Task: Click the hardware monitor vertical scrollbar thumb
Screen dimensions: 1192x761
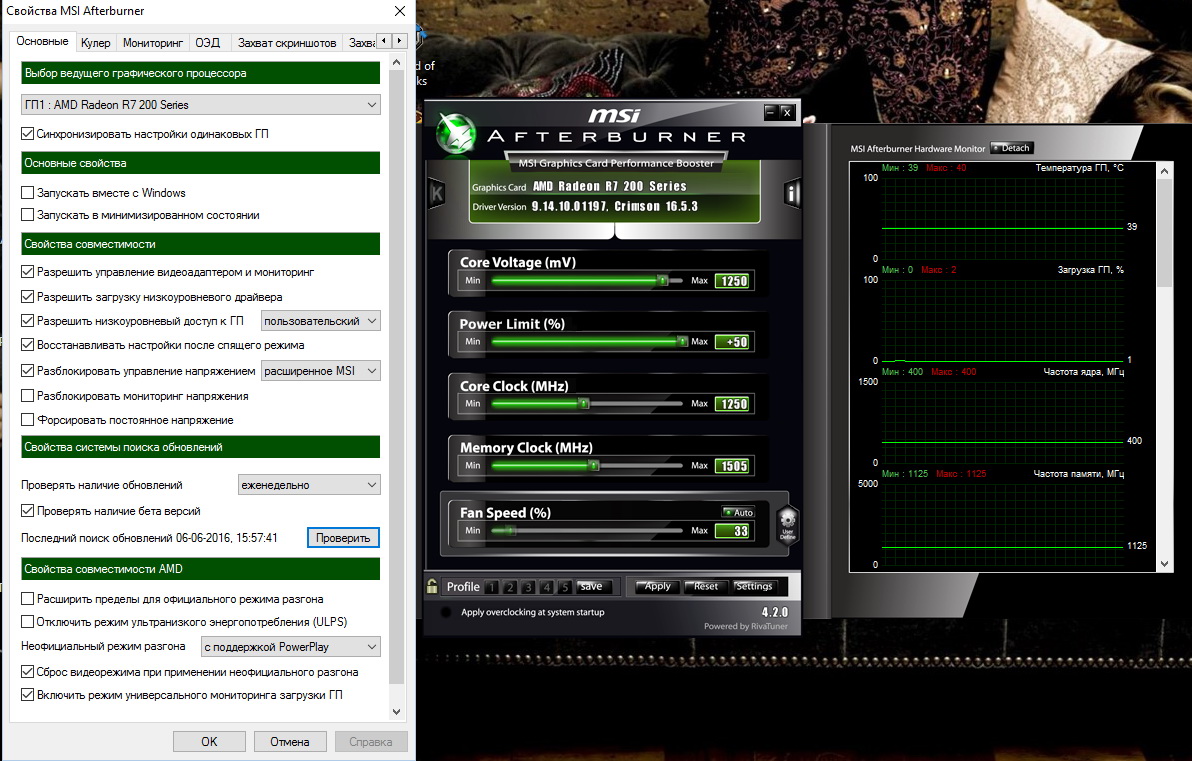Action: click(x=1165, y=234)
